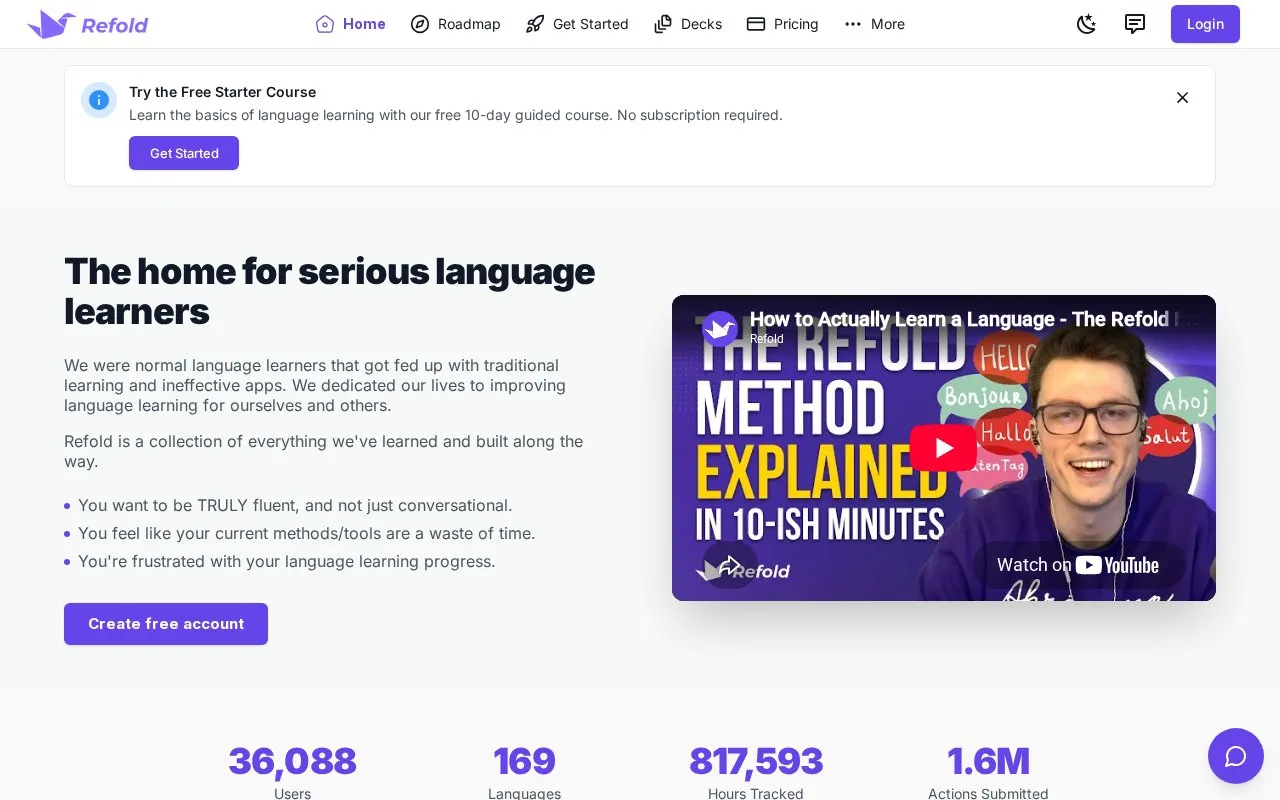Image resolution: width=1280 pixels, height=800 pixels.
Task: Click Get Started in starter course banner
Action: [x=184, y=153]
